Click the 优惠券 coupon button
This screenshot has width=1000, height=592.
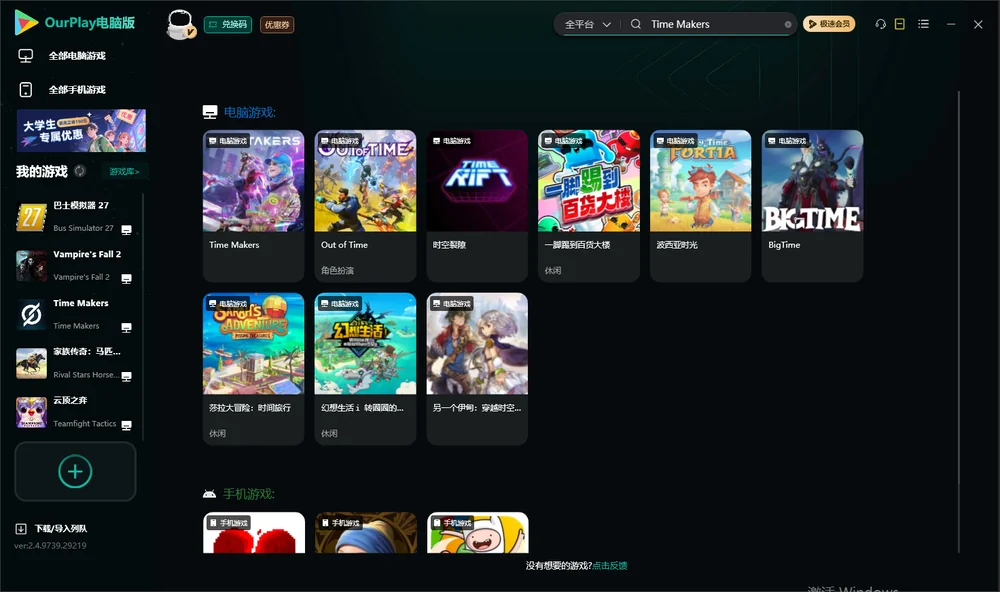click(x=277, y=24)
